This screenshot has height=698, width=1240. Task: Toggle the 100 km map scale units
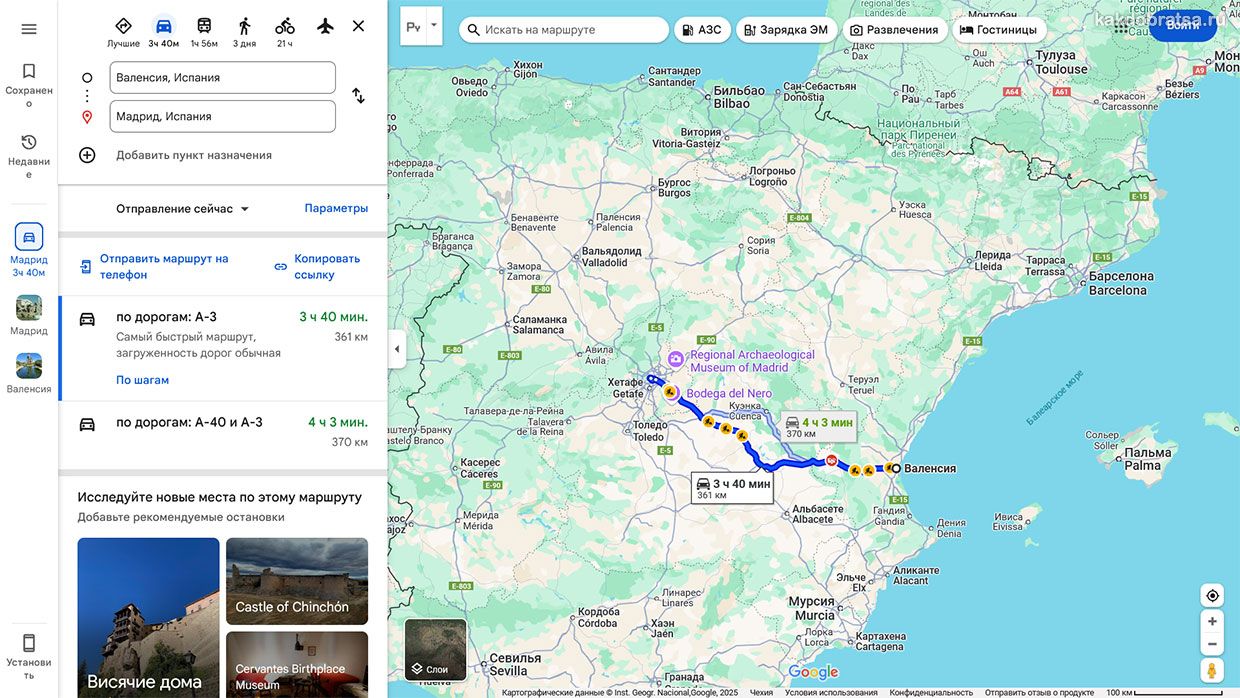click(1165, 692)
